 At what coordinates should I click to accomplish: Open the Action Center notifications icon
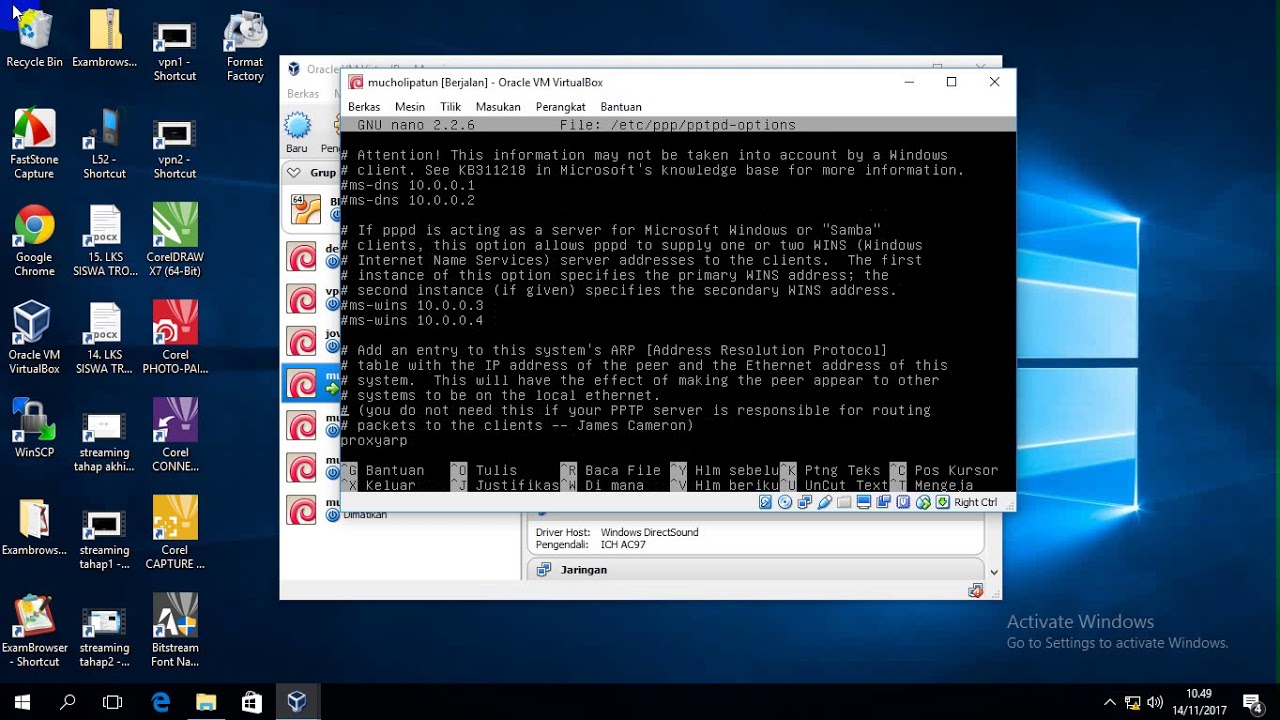tap(1251, 702)
